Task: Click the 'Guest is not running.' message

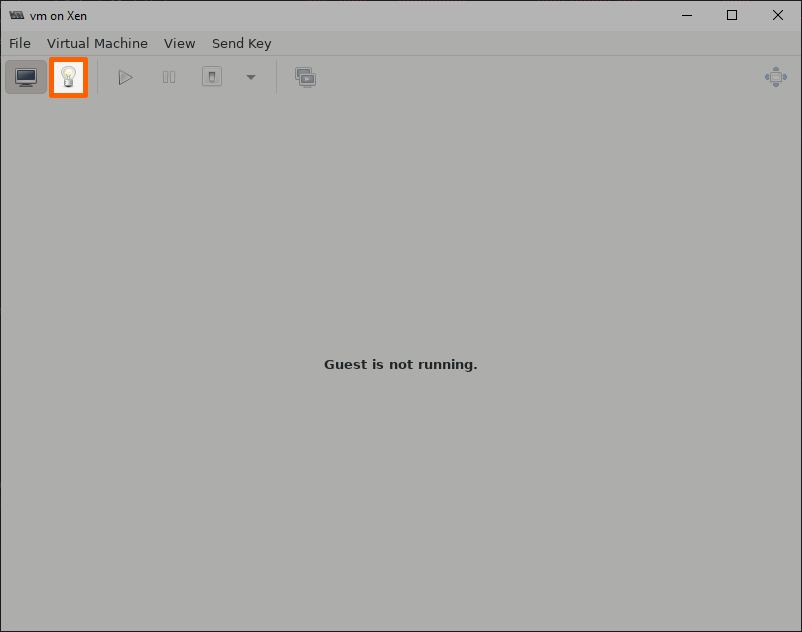Action: tap(400, 365)
